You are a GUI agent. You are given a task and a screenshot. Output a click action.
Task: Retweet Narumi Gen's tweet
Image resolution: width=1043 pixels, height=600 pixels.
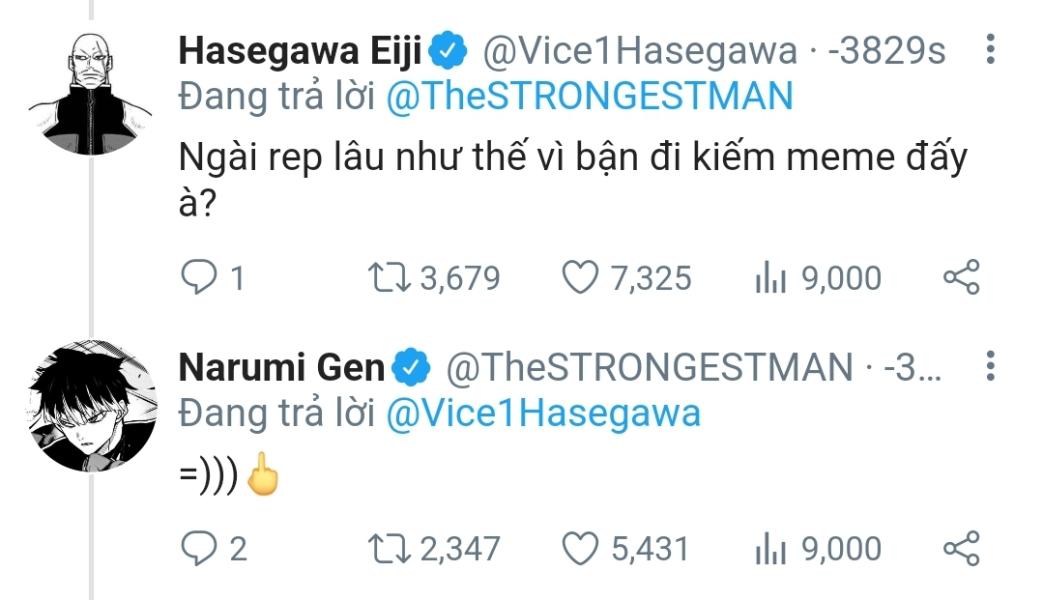(x=434, y=549)
